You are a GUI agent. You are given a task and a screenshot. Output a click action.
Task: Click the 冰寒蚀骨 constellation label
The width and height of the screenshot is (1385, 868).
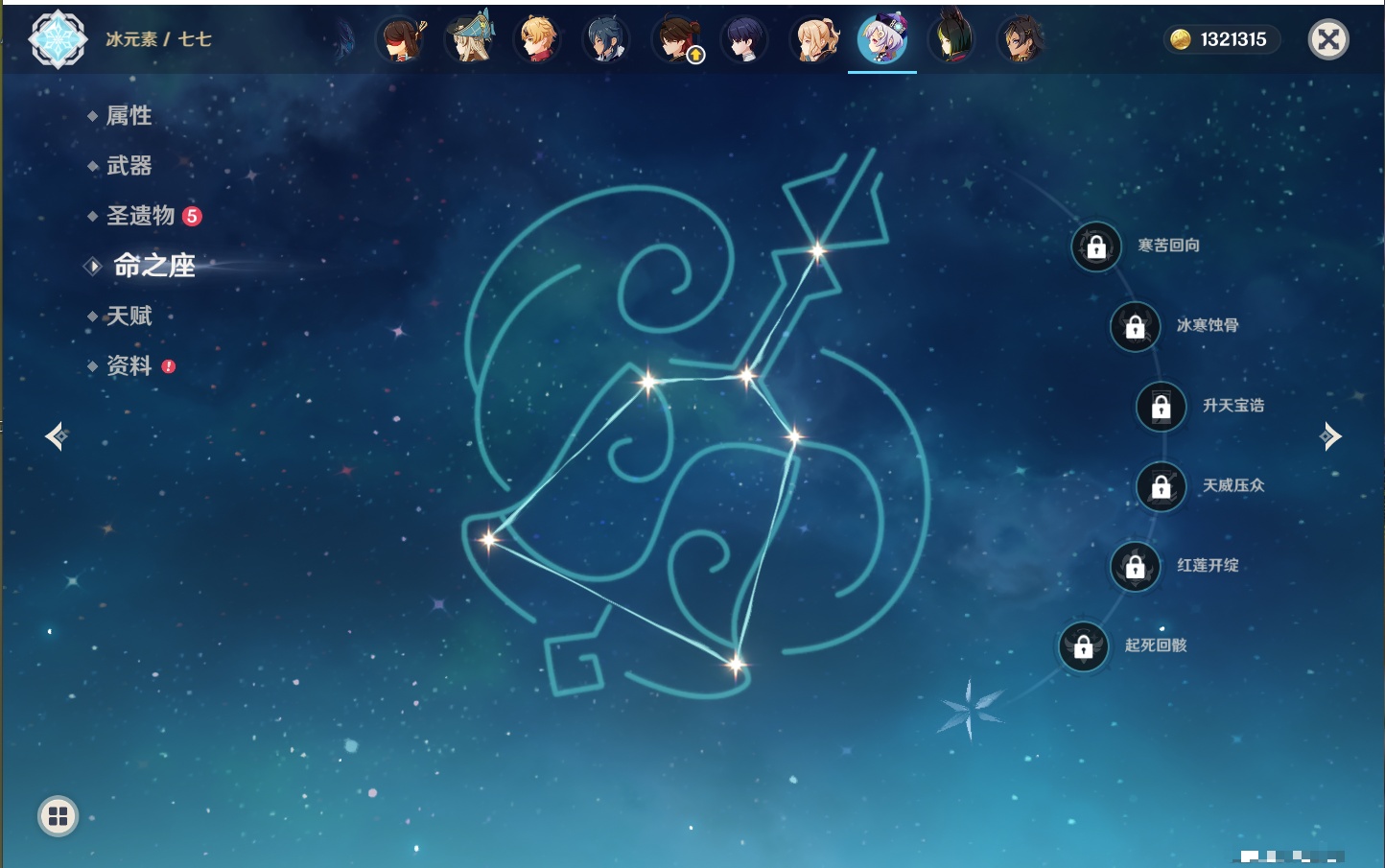pos(1209,325)
